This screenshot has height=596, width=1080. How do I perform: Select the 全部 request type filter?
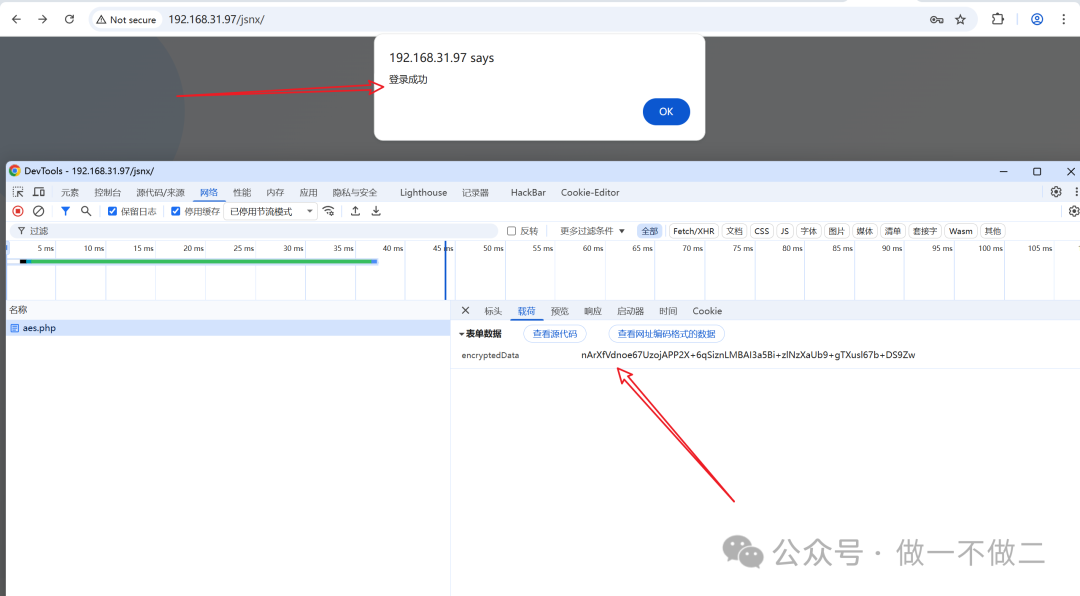tap(650, 231)
